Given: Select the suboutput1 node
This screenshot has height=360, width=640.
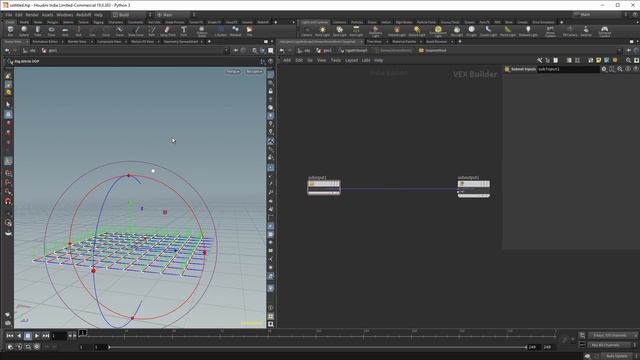Looking at the screenshot, I should 473,189.
